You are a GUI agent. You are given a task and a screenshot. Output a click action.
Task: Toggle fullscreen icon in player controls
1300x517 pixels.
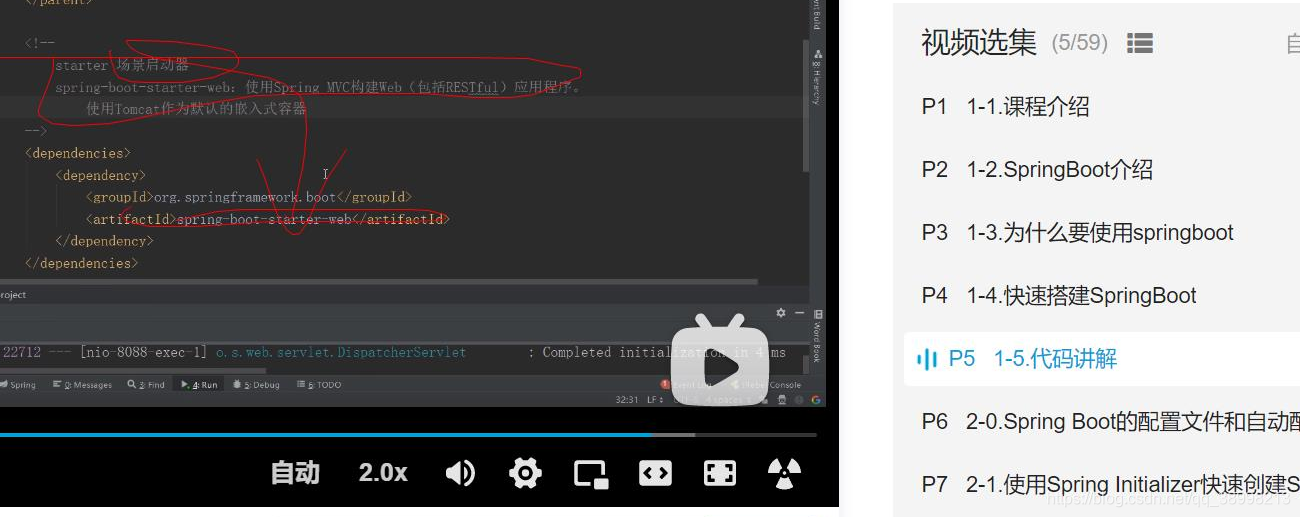pos(720,473)
